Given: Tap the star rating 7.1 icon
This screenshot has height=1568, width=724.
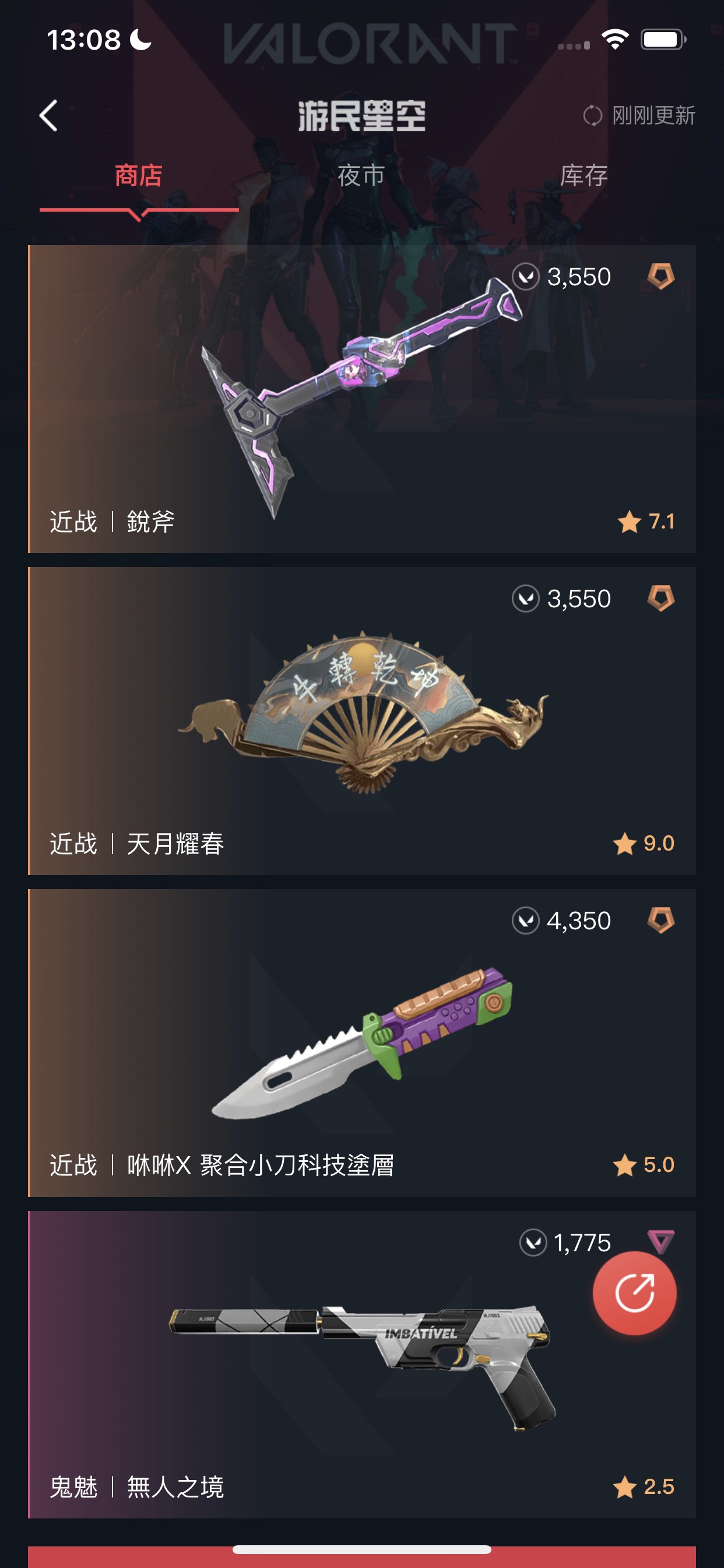Looking at the screenshot, I should pos(629,521).
